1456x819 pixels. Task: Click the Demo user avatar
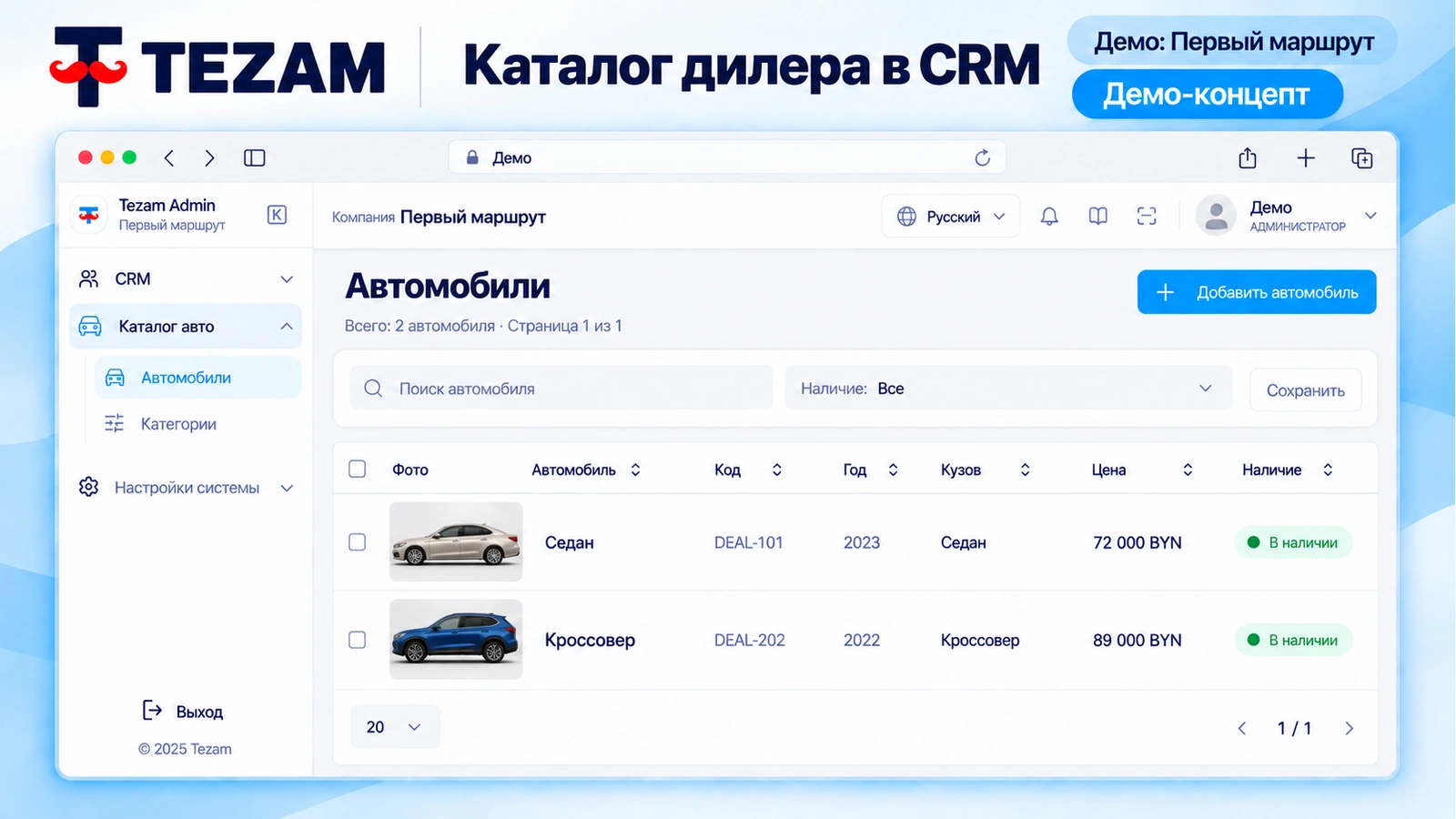(1216, 216)
